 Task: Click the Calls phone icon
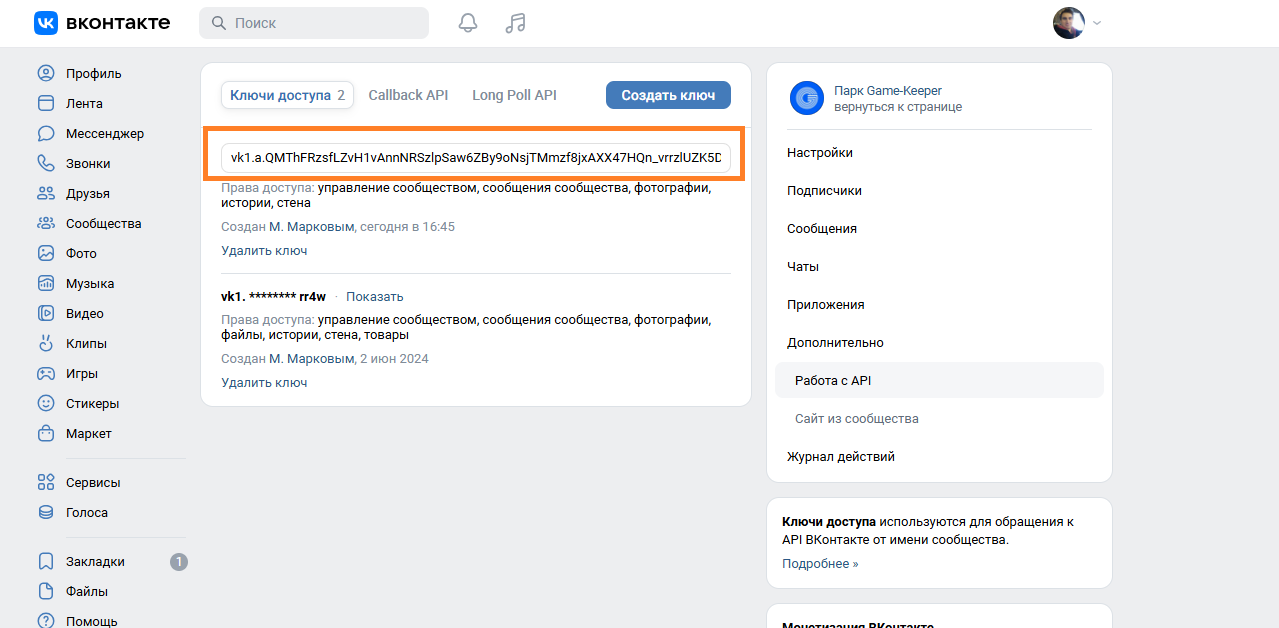[x=46, y=163]
